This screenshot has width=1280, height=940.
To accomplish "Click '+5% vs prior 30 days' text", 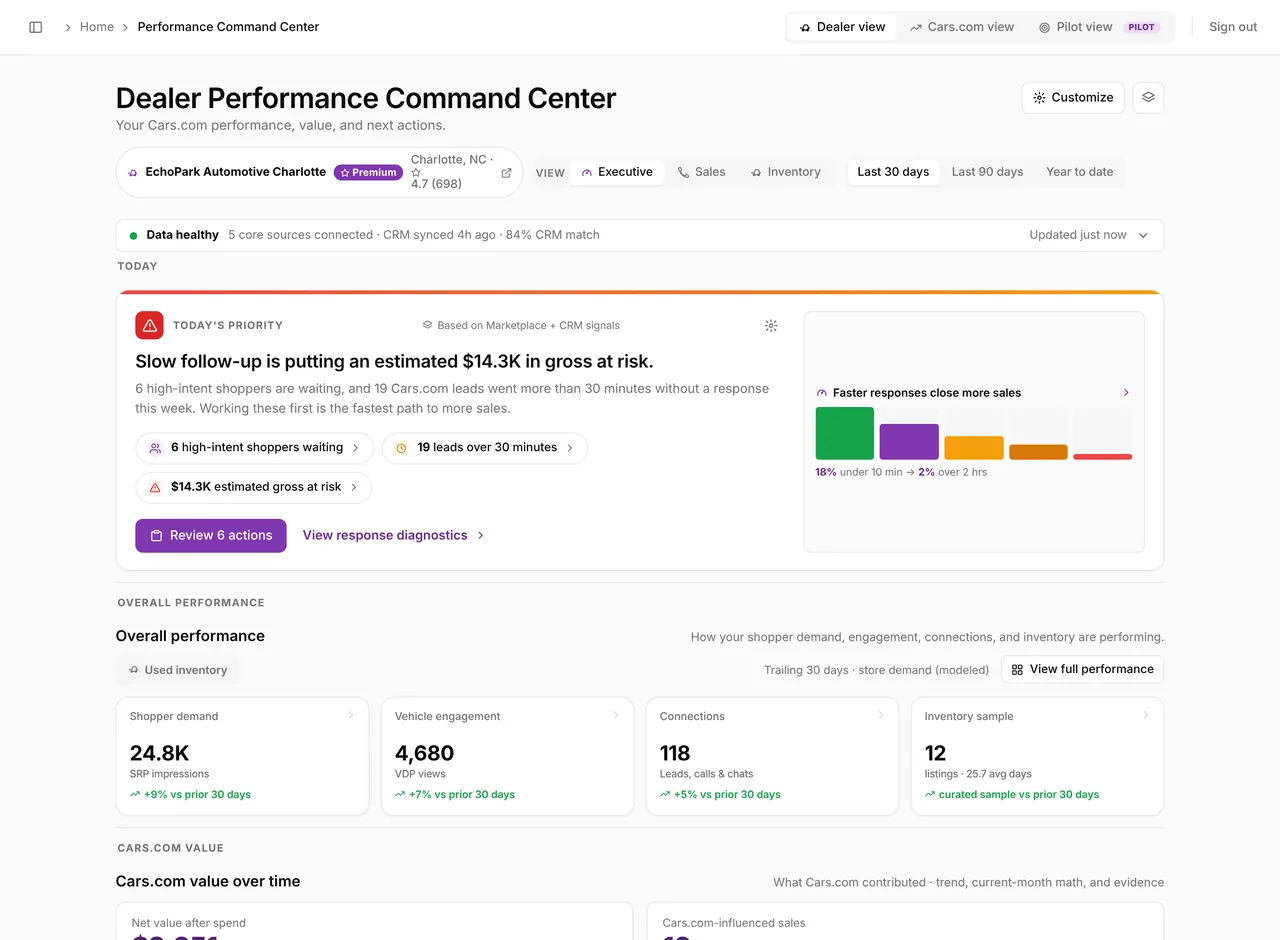I will (x=727, y=795).
